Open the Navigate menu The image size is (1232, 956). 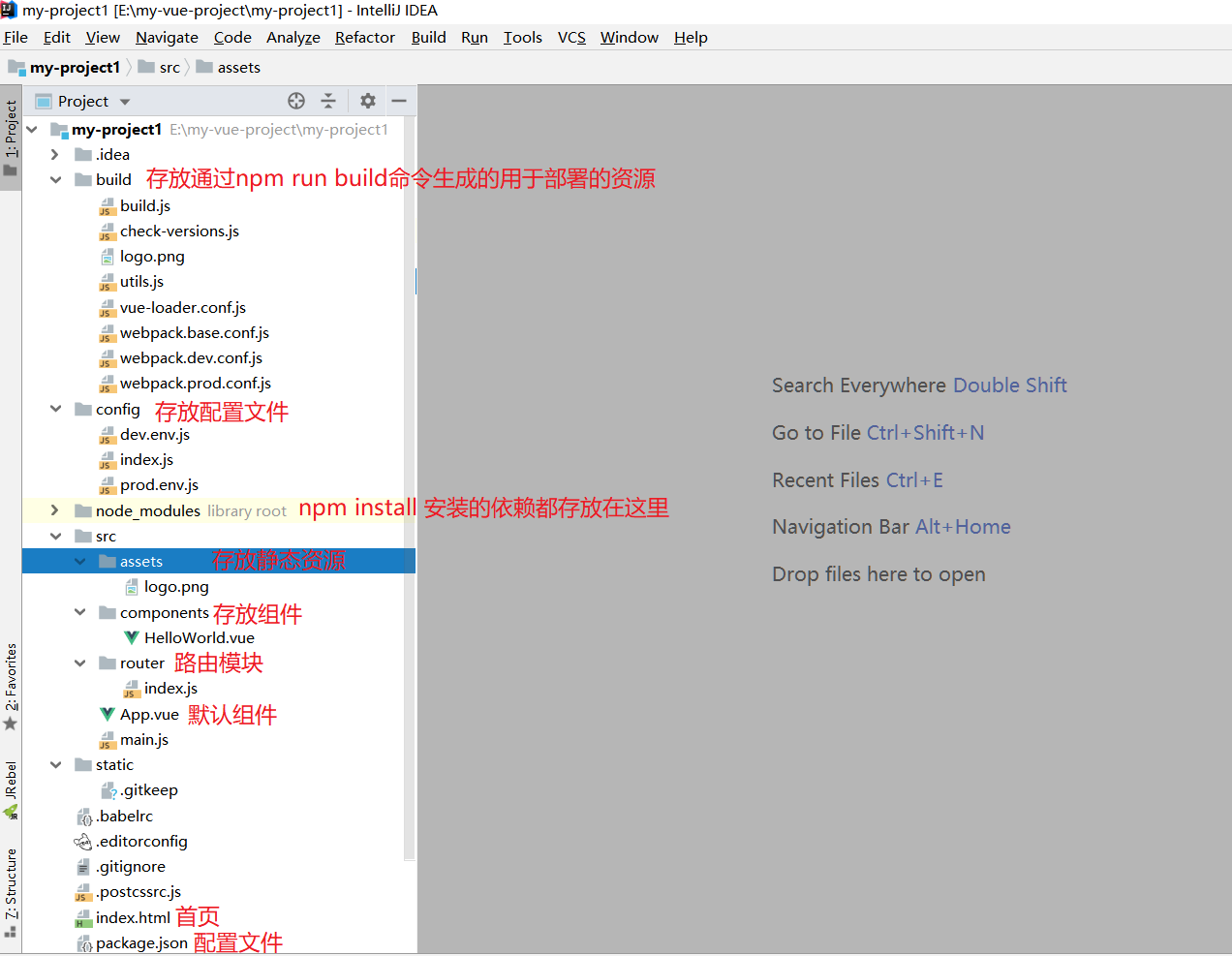pyautogui.click(x=167, y=38)
